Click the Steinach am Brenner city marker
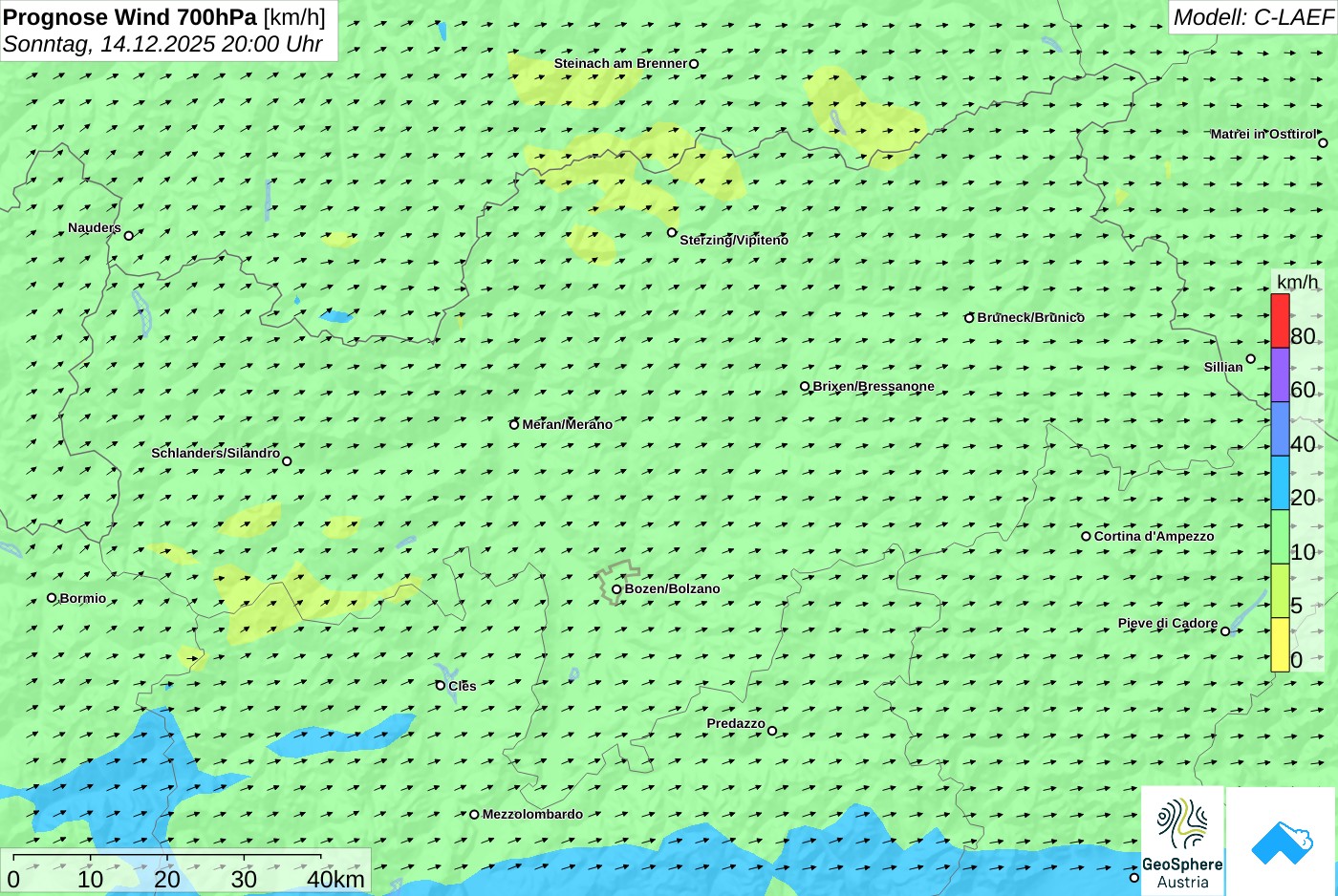Viewport: 1338px width, 896px height. pyautogui.click(x=694, y=64)
